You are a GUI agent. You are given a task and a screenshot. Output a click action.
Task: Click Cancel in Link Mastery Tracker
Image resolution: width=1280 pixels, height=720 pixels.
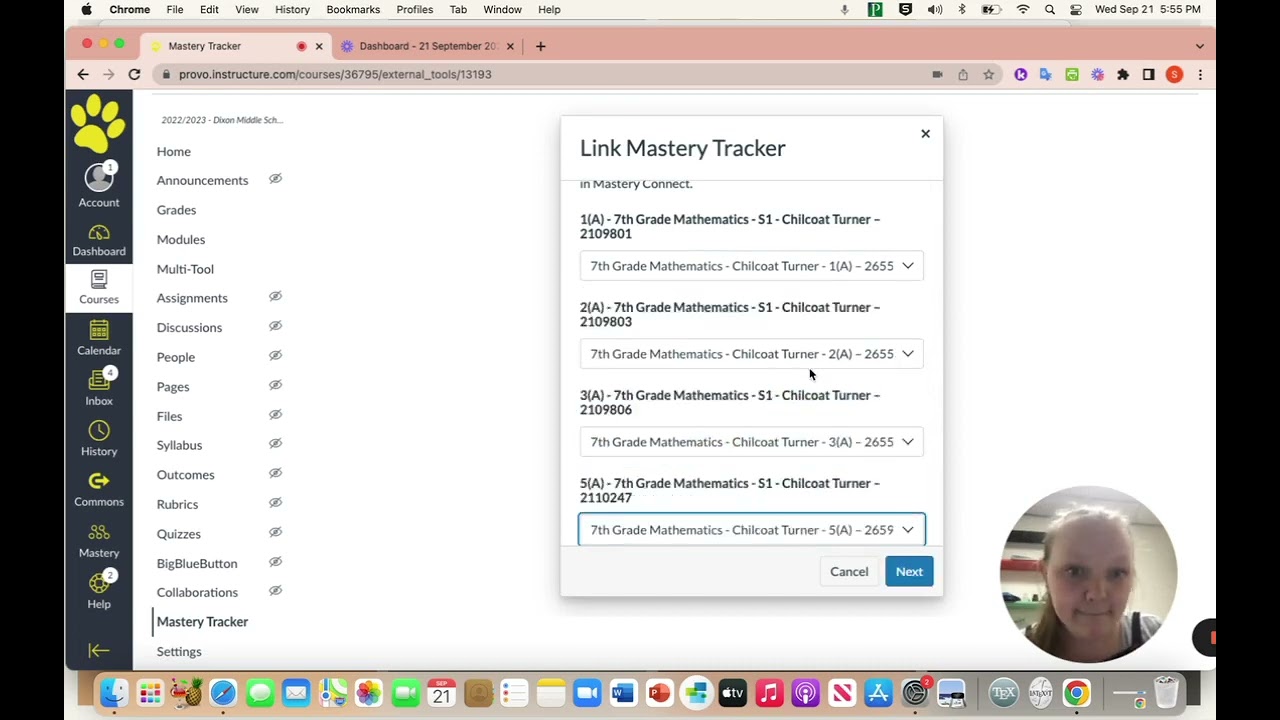click(x=849, y=572)
